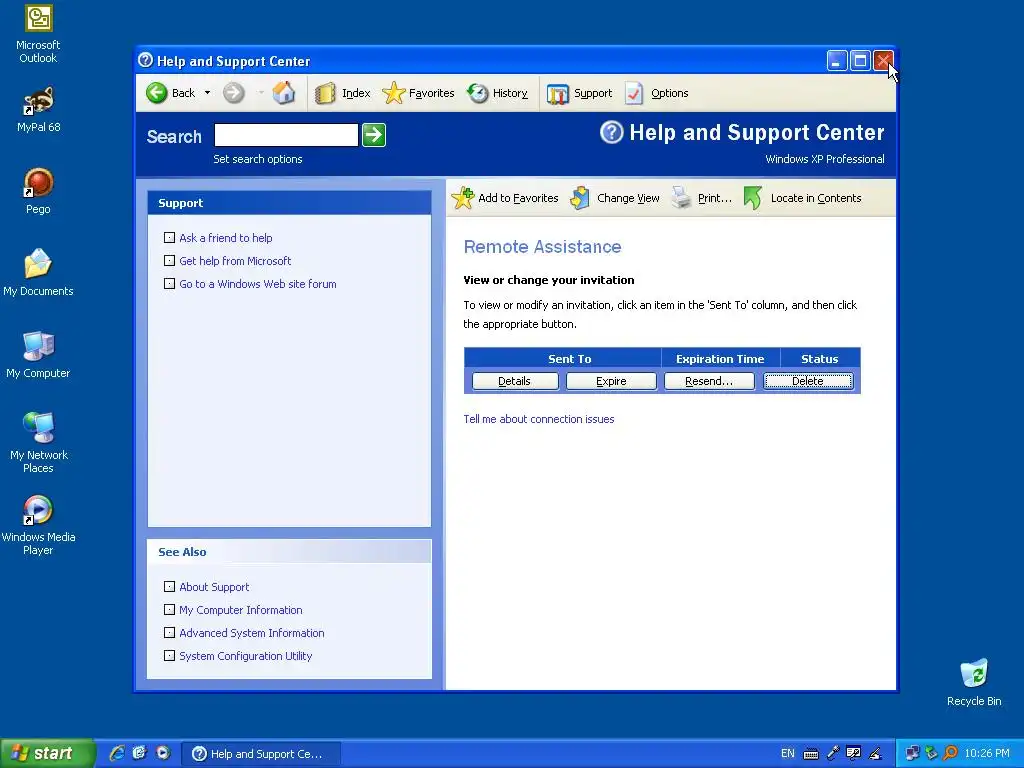Click the taskbar clock showing 10:26 PM

pyautogui.click(x=987, y=754)
